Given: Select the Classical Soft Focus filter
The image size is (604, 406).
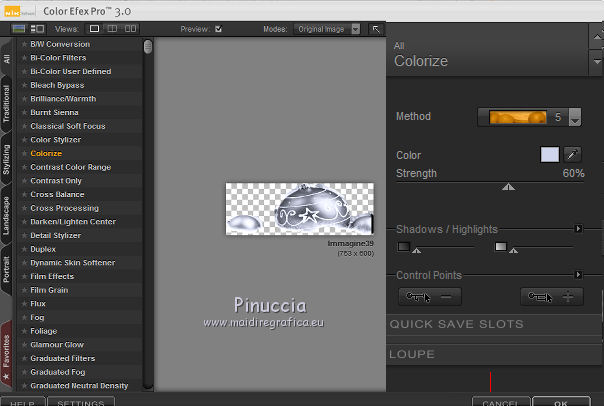Looking at the screenshot, I should [68, 126].
